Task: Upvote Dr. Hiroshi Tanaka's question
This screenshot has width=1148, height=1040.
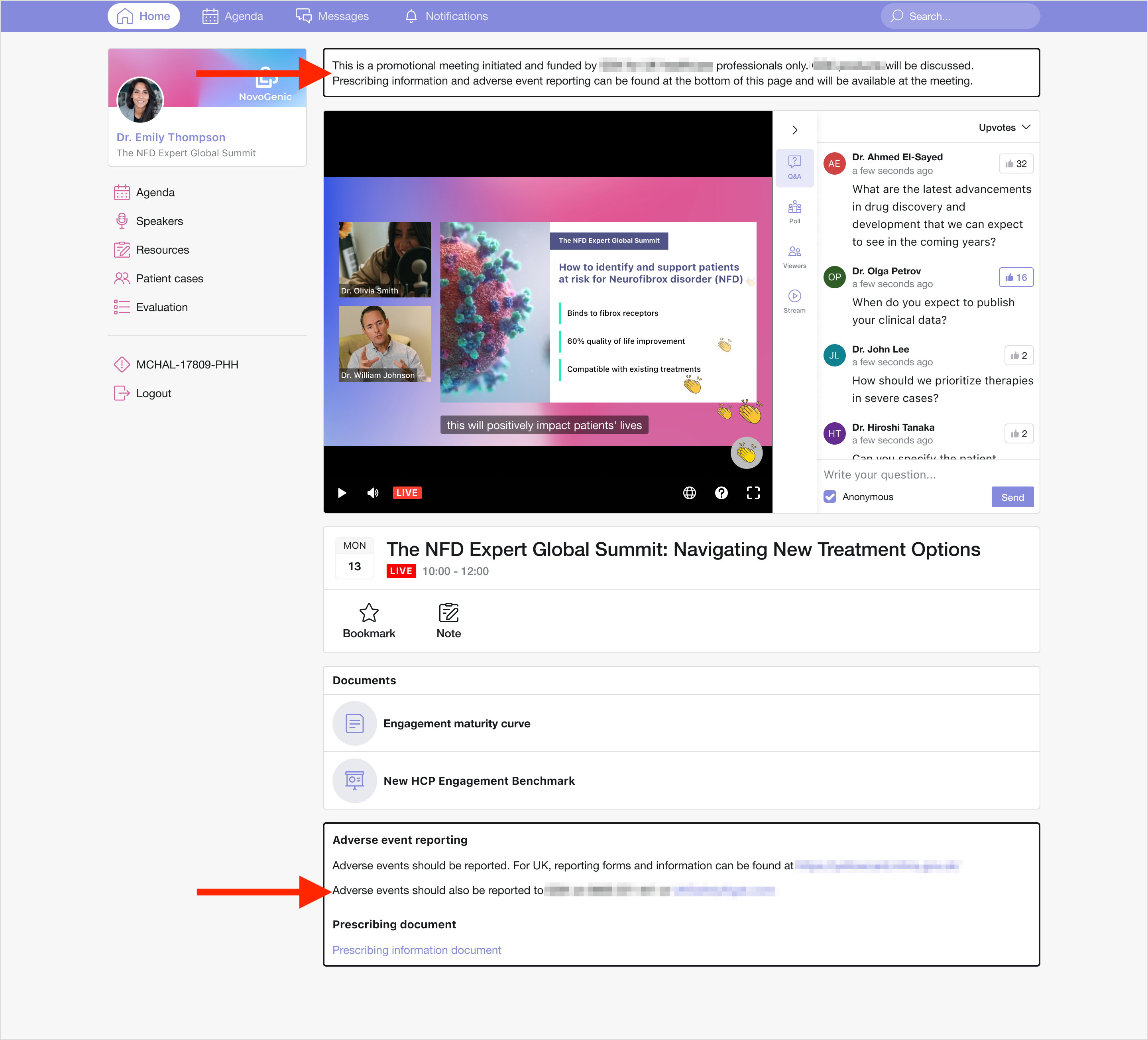Action: (x=1019, y=433)
